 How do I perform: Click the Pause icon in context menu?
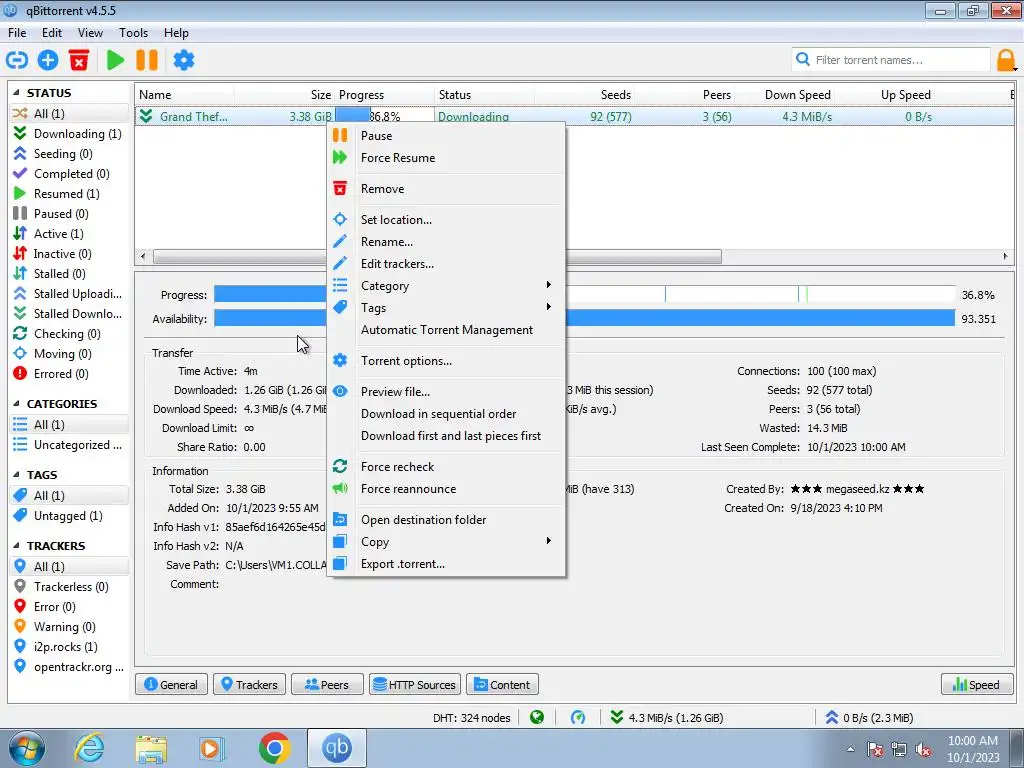click(x=340, y=135)
